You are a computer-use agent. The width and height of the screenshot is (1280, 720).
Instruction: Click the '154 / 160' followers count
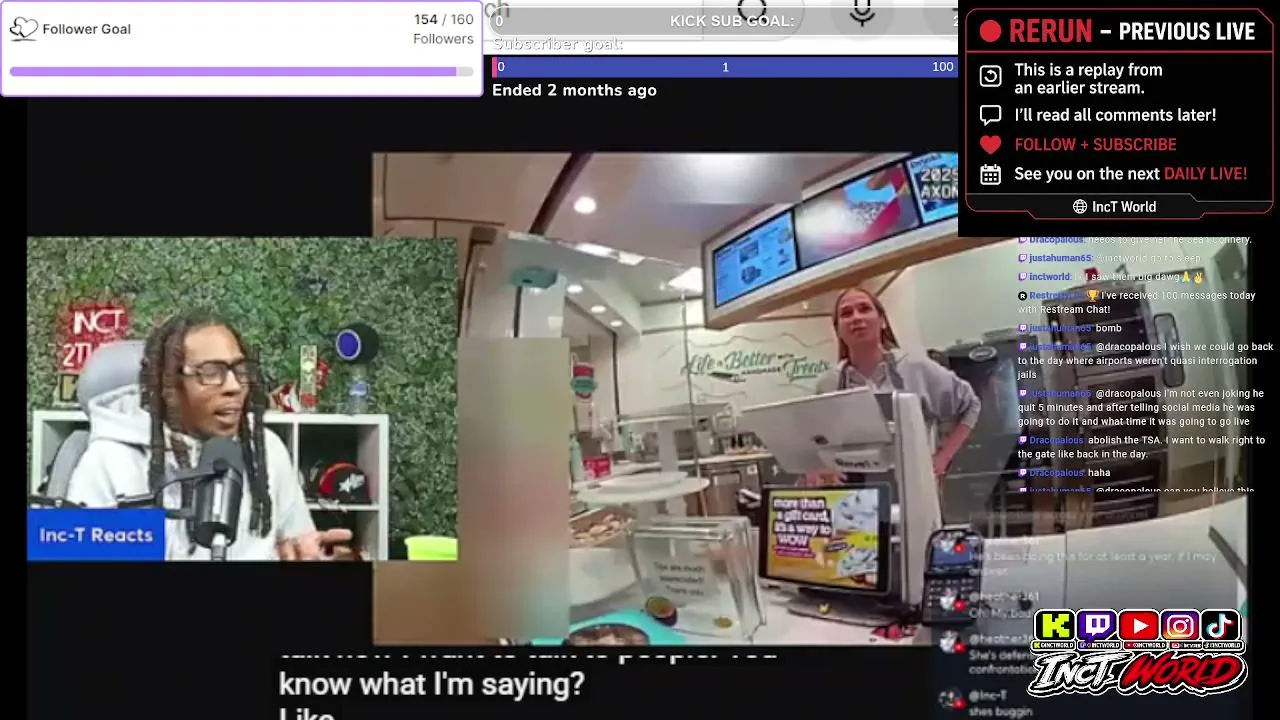tap(444, 20)
